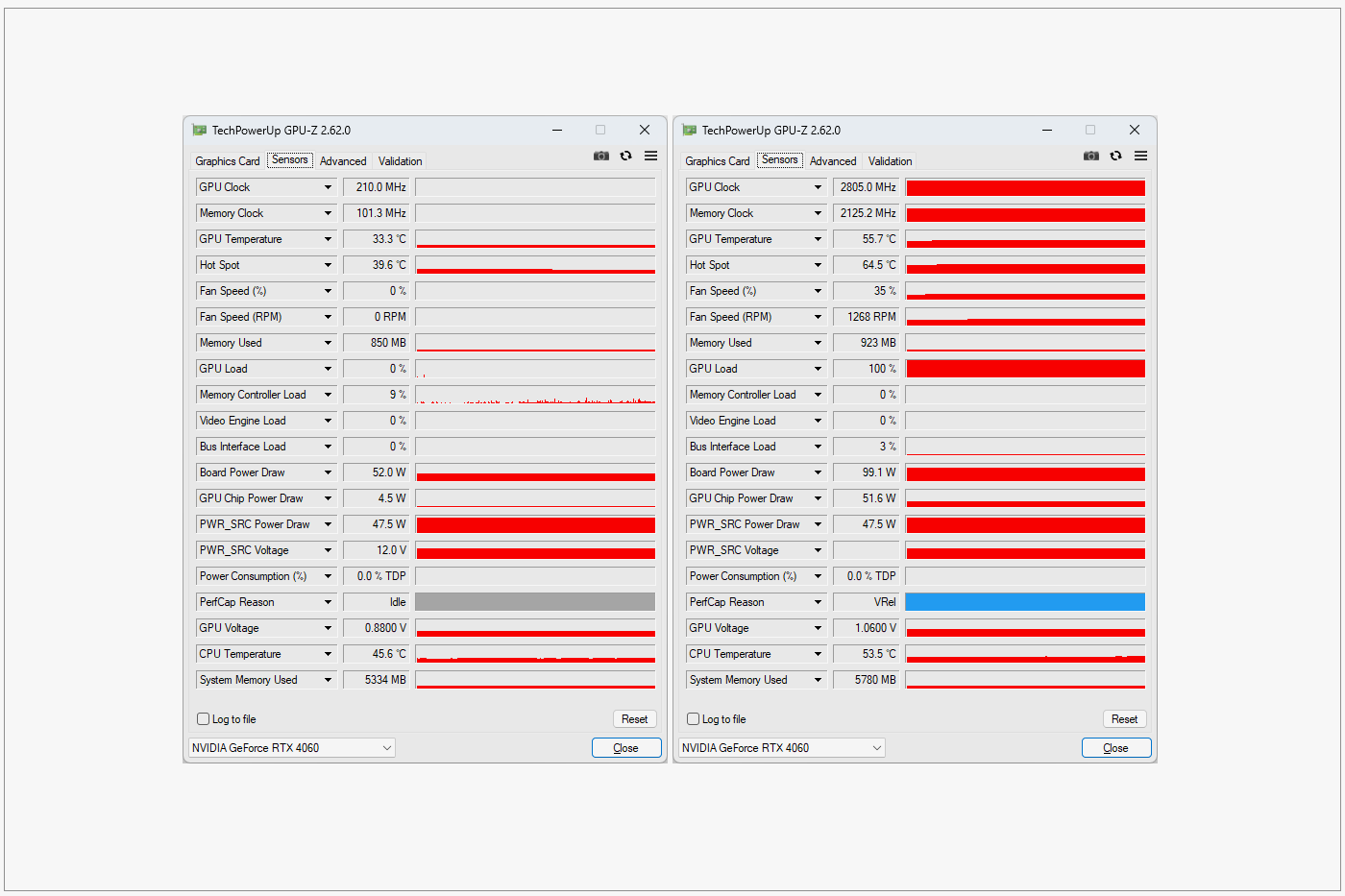The width and height of the screenshot is (1345, 896).
Task: Click the Reset button in left window
Action: point(635,719)
